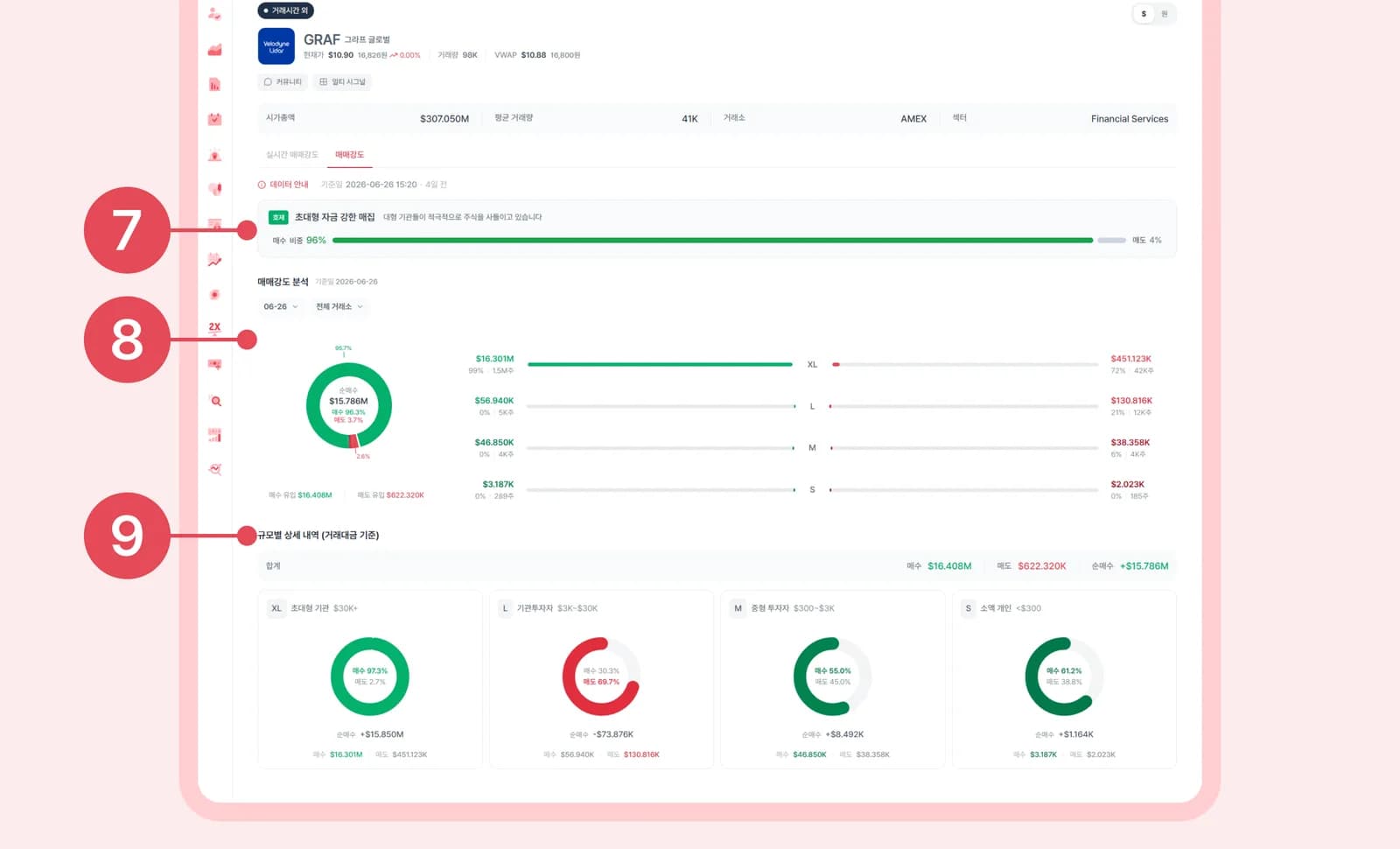Click the $307.050M market cap value
1400x849 pixels.
pos(444,119)
